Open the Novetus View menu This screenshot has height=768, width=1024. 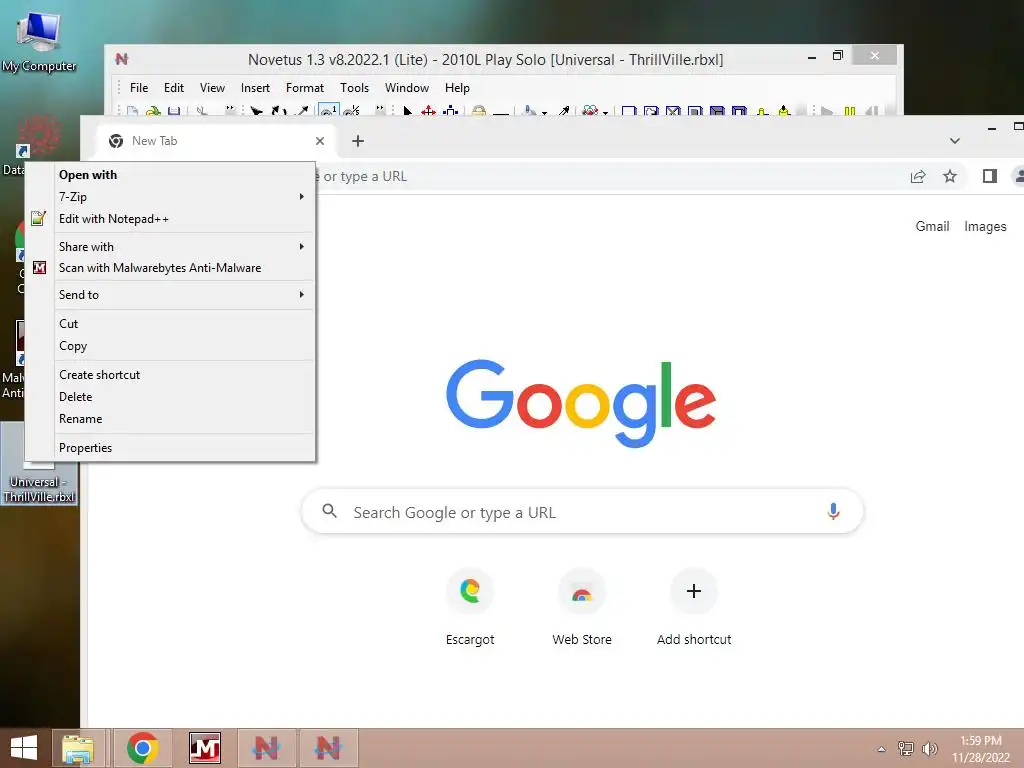(212, 88)
